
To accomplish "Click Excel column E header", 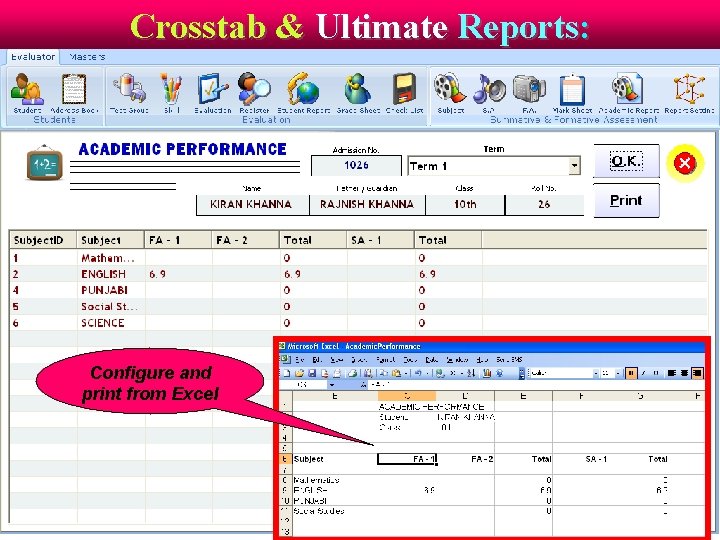I will pos(523,396).
